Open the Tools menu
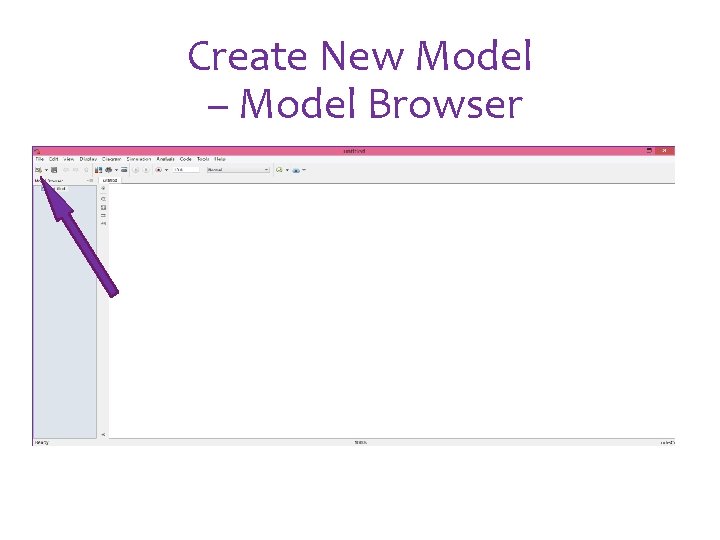720x540 pixels. tap(203, 159)
